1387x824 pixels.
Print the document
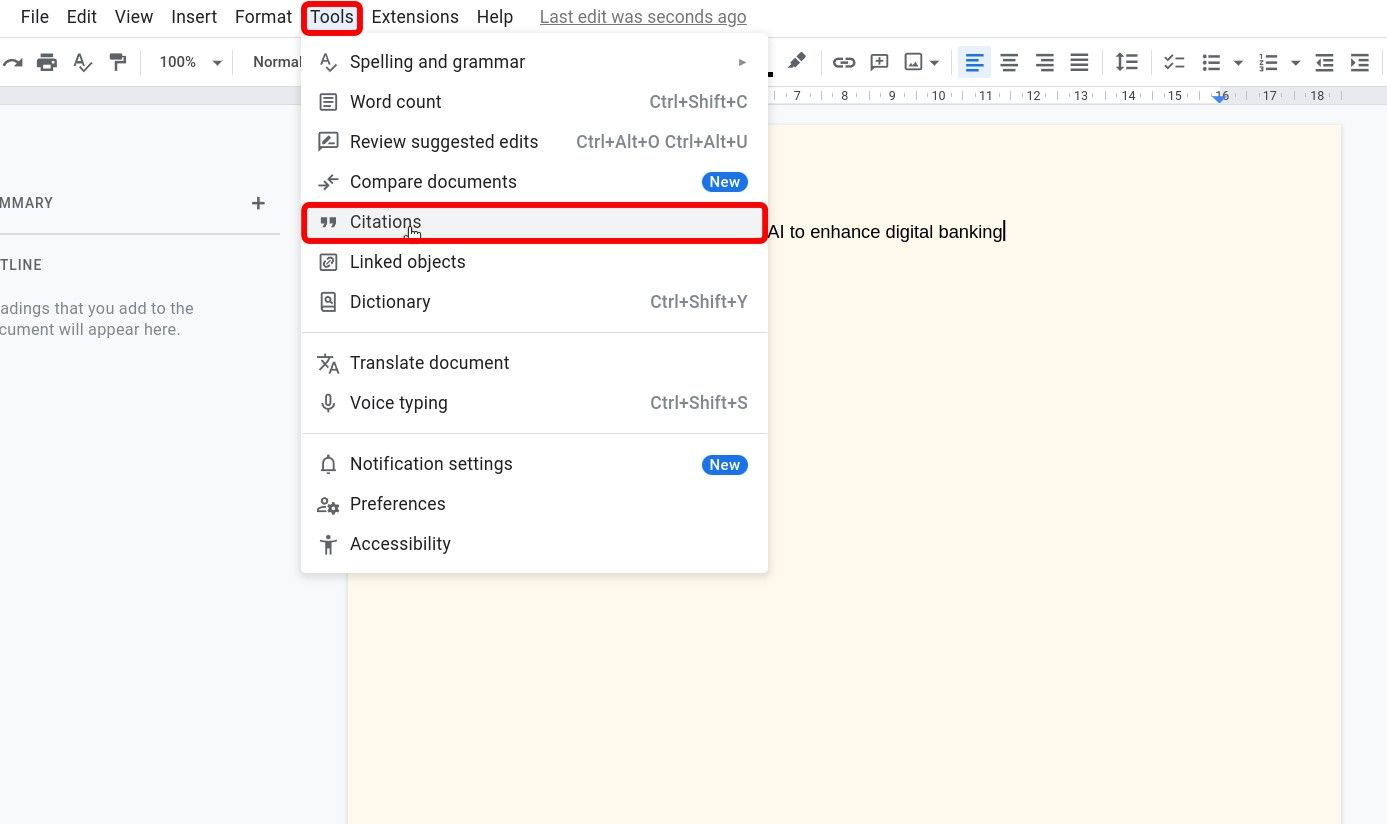click(x=47, y=61)
